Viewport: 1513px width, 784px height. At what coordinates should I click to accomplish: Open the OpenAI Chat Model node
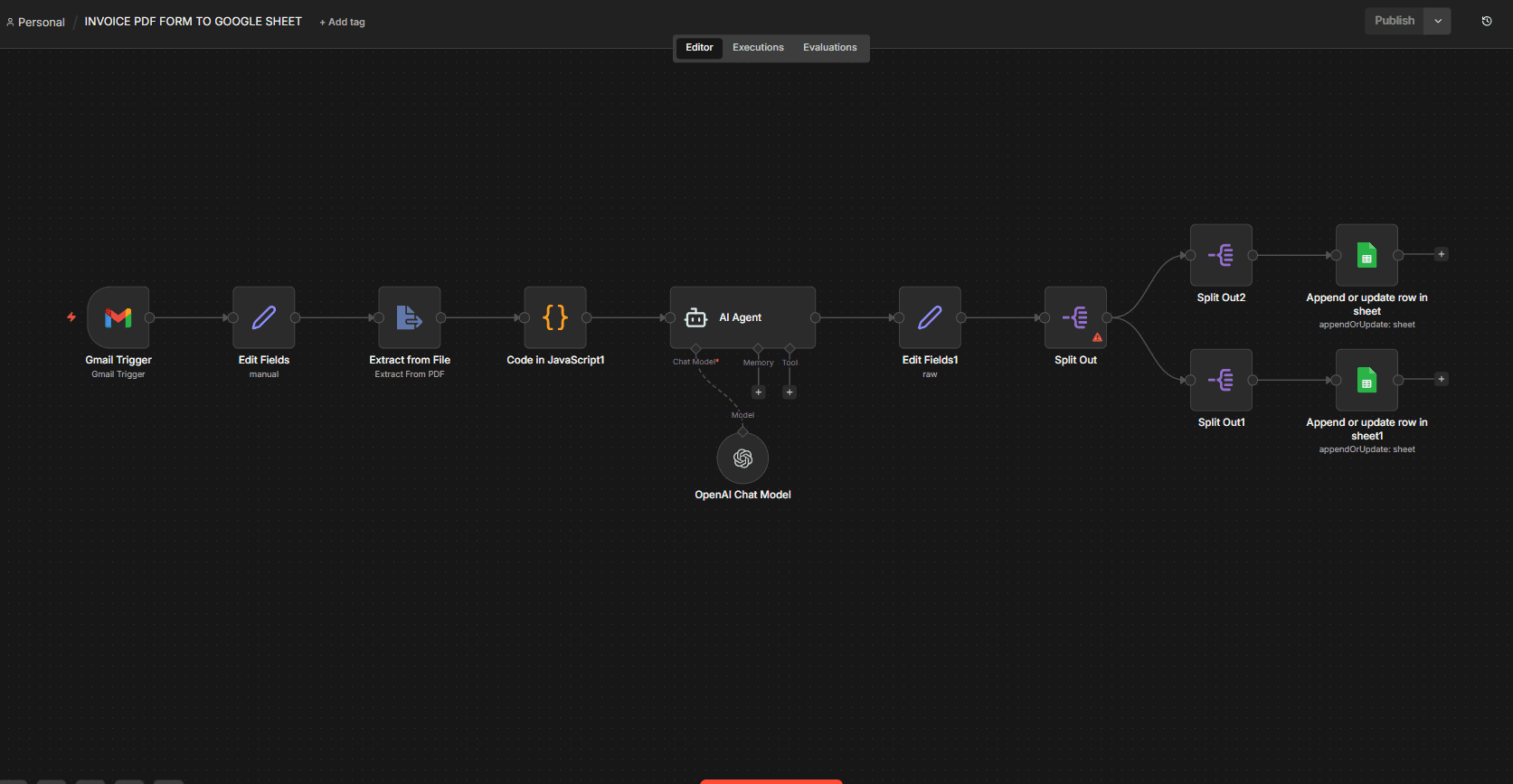click(x=742, y=458)
